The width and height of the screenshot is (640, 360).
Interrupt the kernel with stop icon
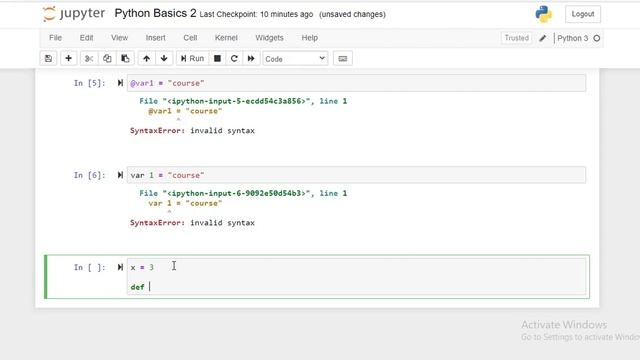pyautogui.click(x=218, y=58)
